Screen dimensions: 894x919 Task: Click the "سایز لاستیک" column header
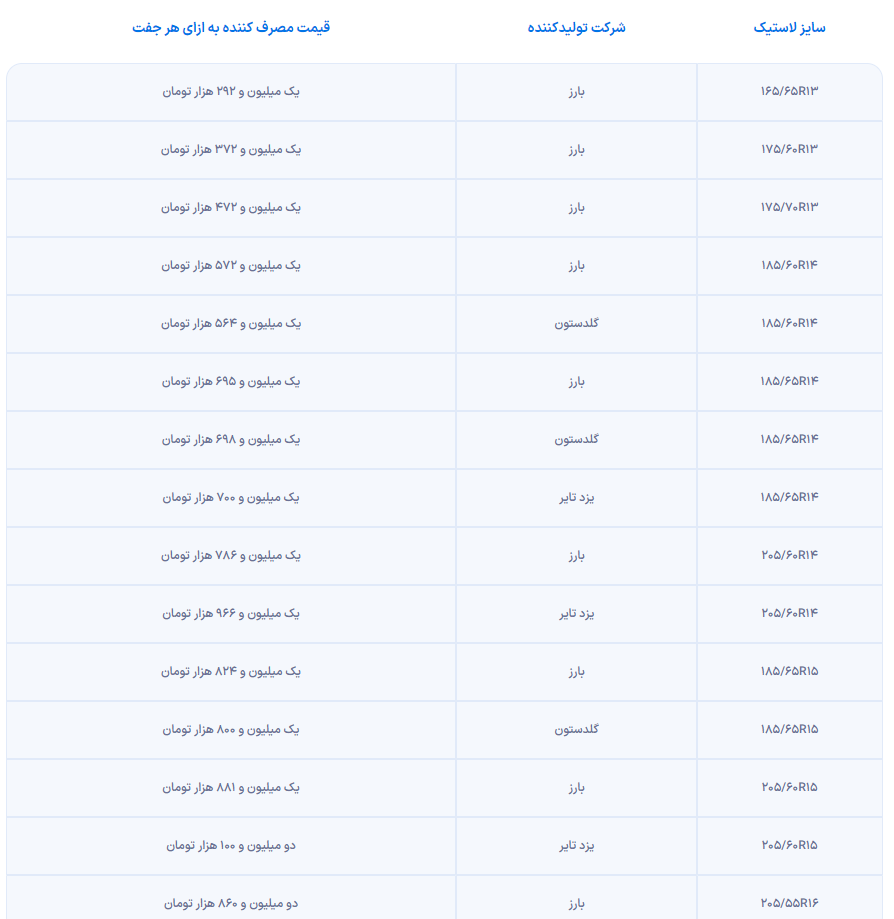789,28
